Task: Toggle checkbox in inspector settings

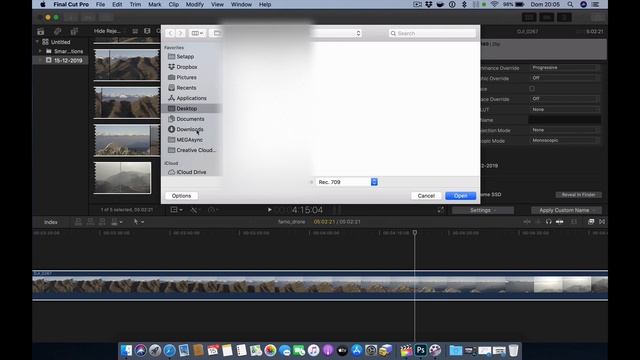Action: pyautogui.click(x=532, y=89)
